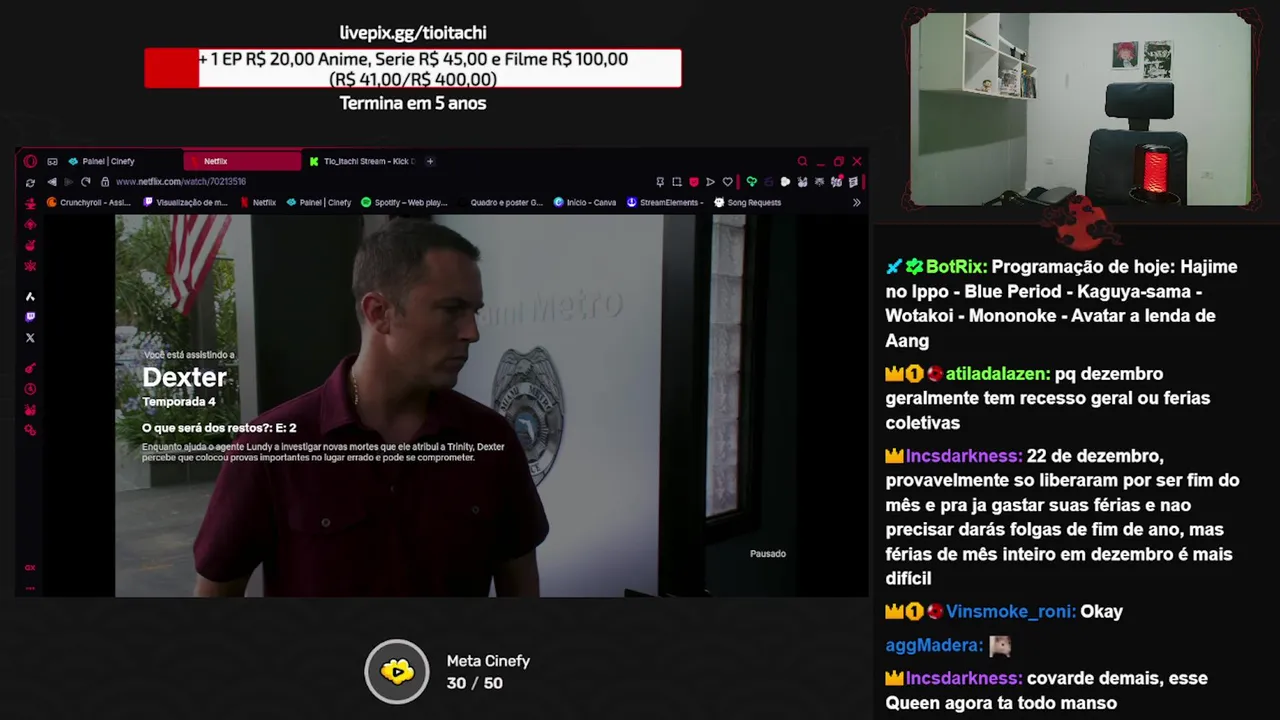1280x720 pixels.
Task: Open the Visualização de m... Twitch bookmark
Action: click(x=186, y=203)
